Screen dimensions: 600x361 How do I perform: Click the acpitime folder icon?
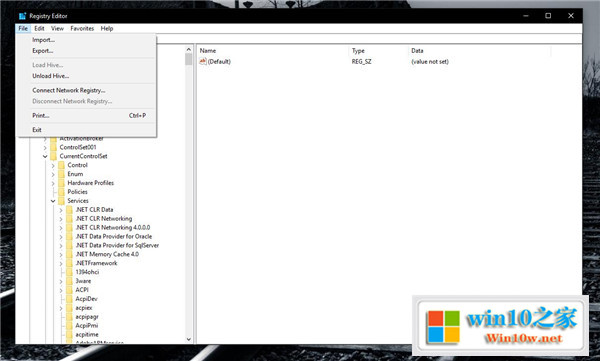[69, 335]
